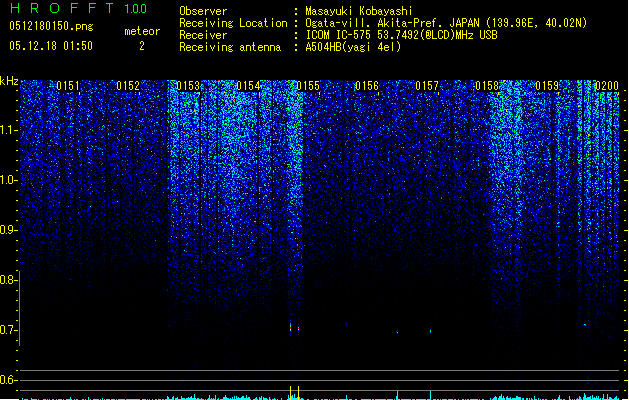Click the Observer field label
The width and height of the screenshot is (629, 400).
[203, 11]
